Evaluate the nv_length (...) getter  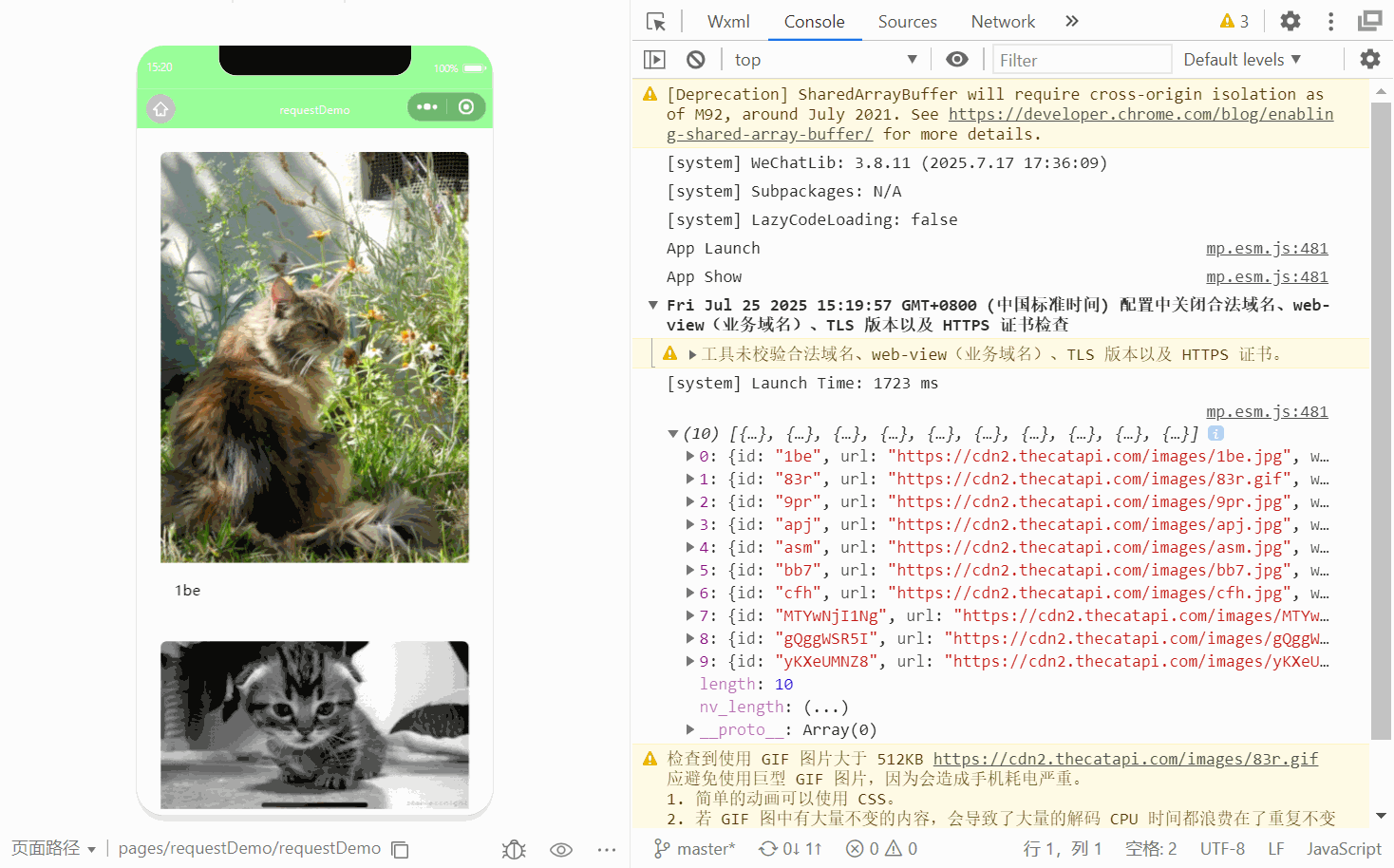pos(825,707)
